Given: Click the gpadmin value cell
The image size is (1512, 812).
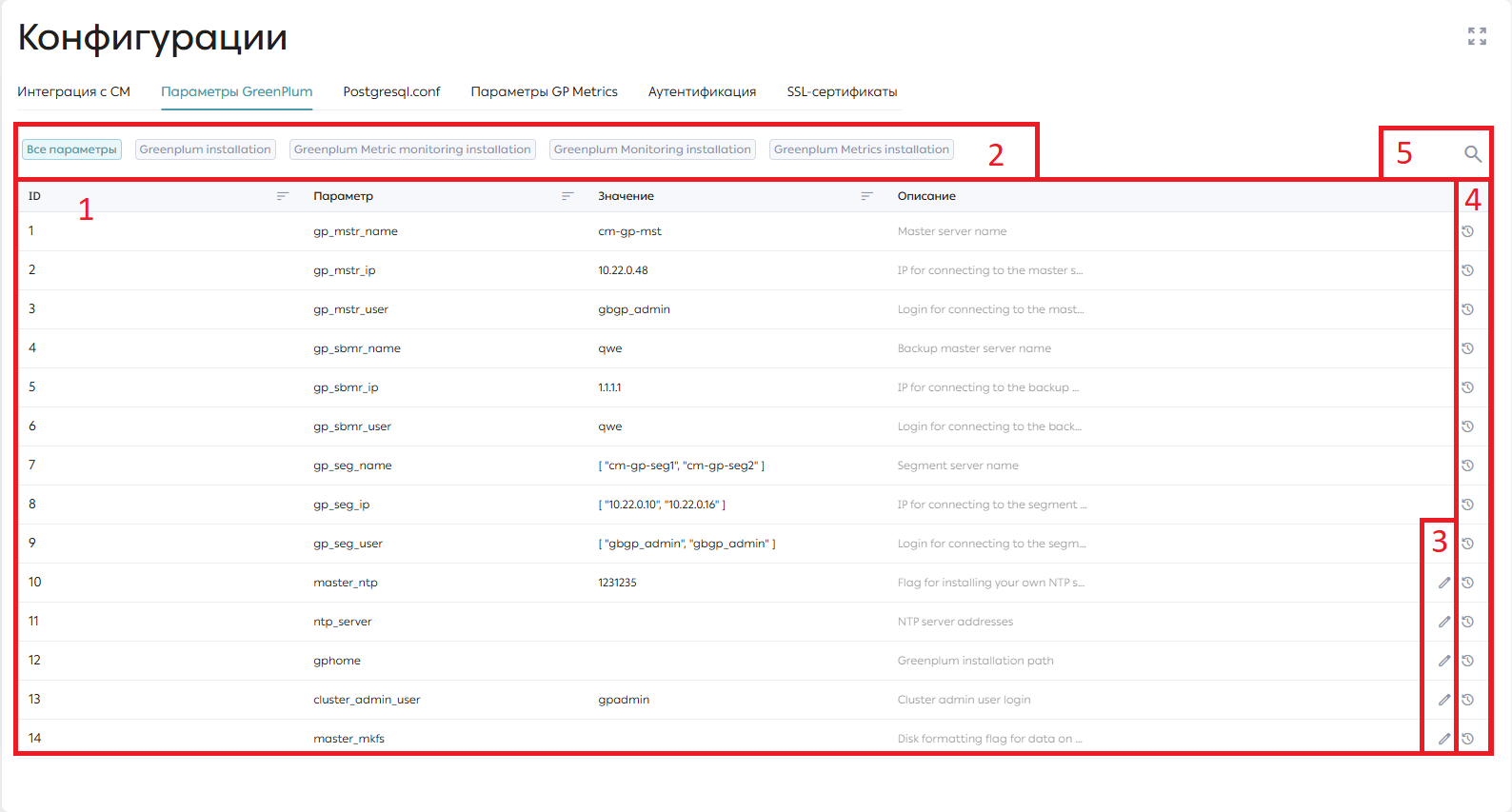Looking at the screenshot, I should click(624, 700).
